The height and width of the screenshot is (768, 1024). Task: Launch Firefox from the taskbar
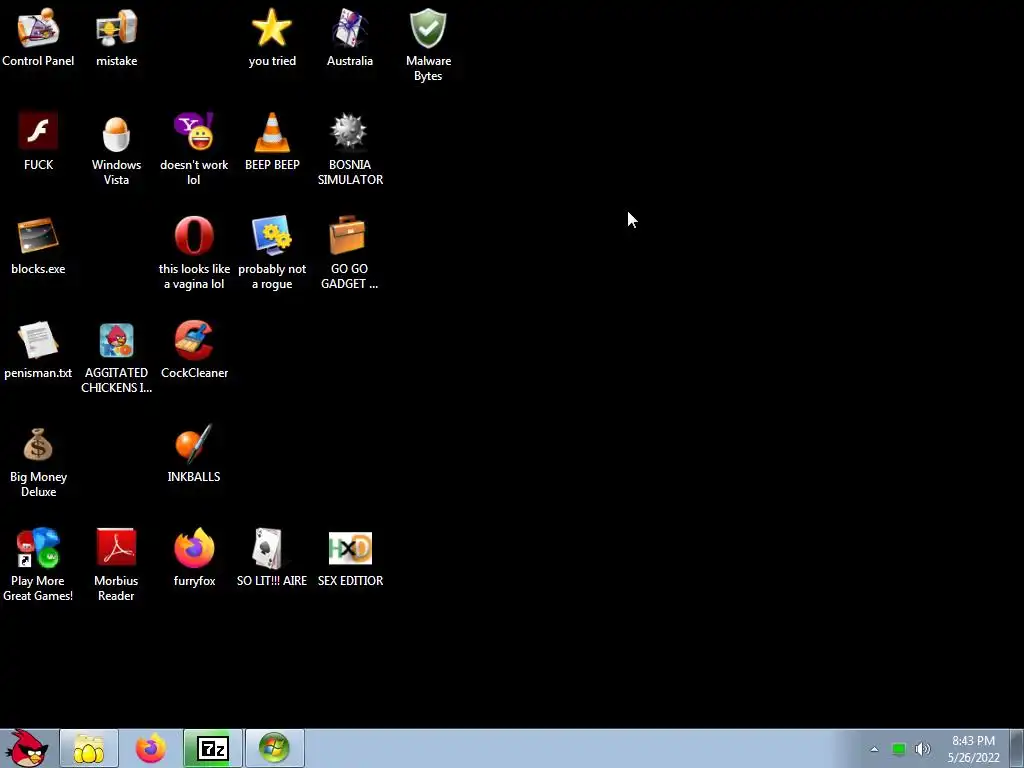click(x=151, y=748)
